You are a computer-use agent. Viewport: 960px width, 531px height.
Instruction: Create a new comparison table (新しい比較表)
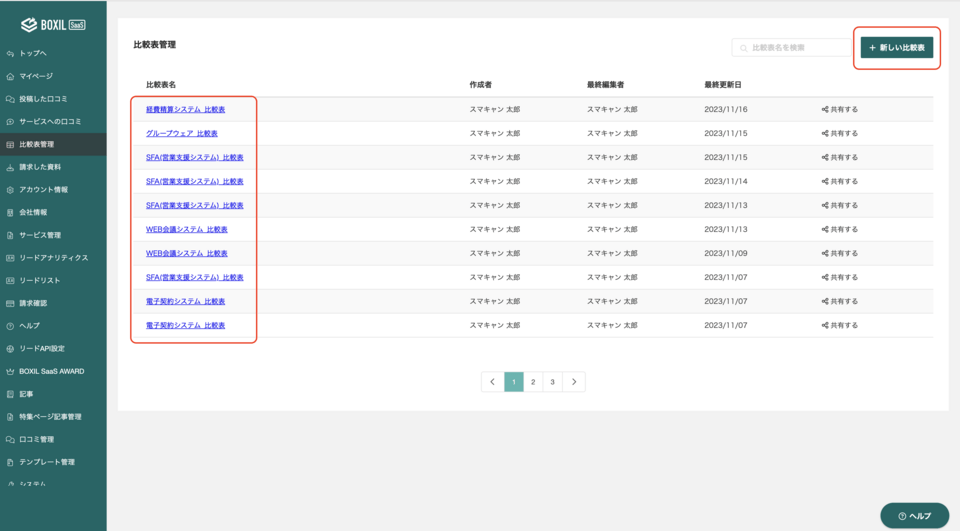coord(897,48)
